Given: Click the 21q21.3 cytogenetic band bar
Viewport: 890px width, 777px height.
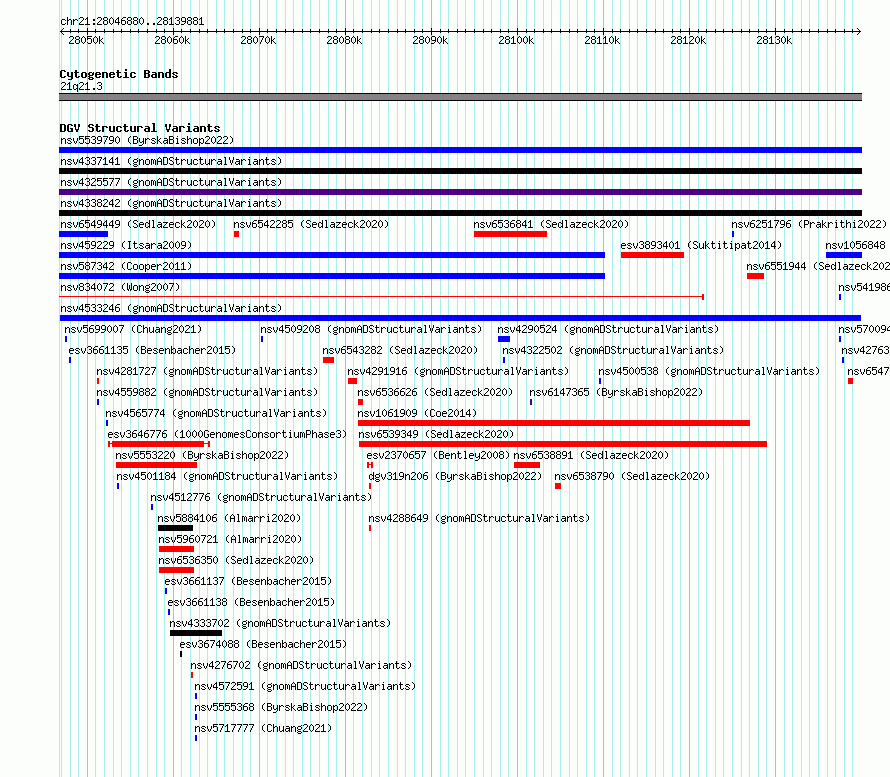Looking at the screenshot, I should [460, 97].
